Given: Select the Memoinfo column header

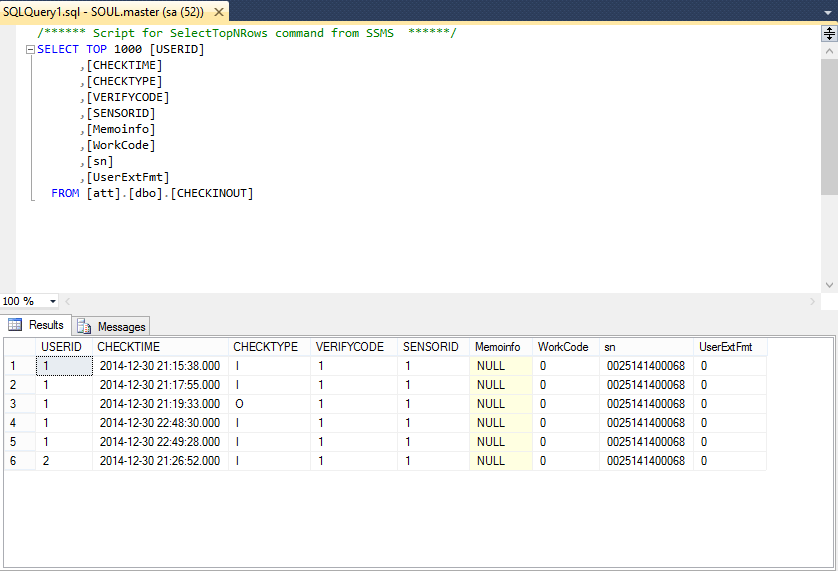Looking at the screenshot, I should click(x=501, y=347).
